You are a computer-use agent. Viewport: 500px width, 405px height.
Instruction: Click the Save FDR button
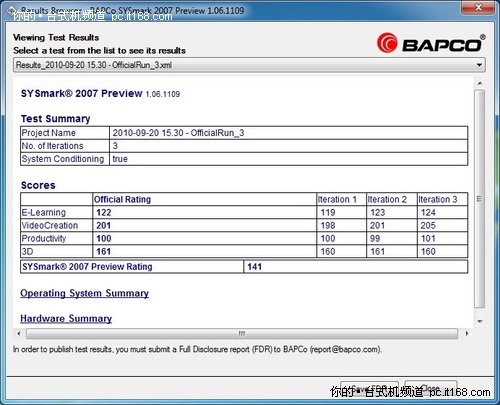coord(369,389)
